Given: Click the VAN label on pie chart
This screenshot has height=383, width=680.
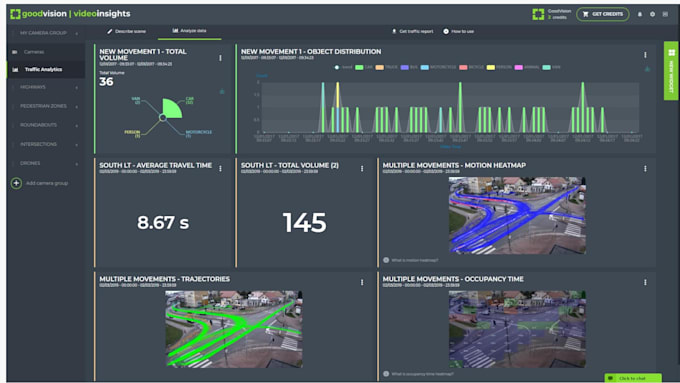Looking at the screenshot, I should (x=136, y=101).
